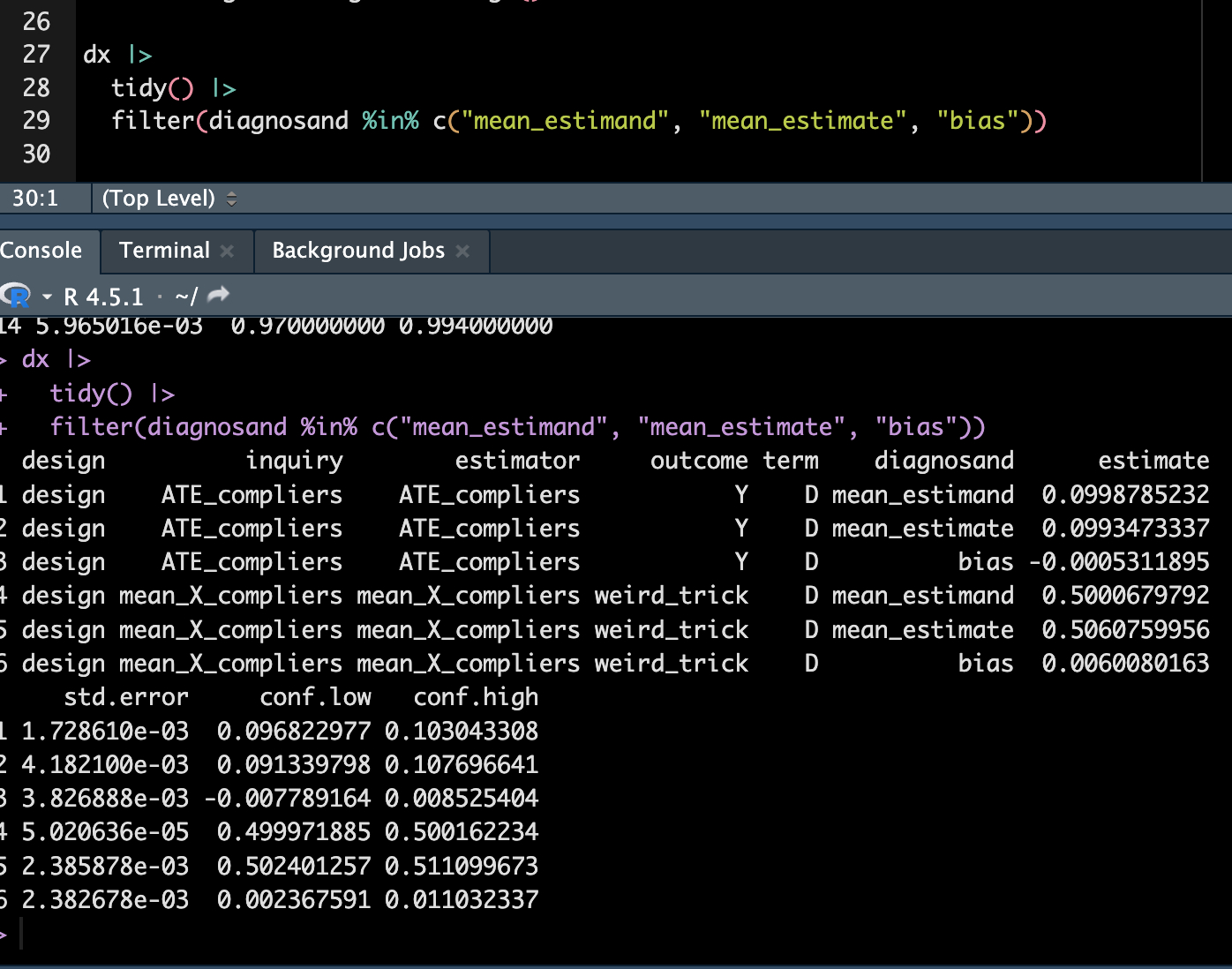Close the Terminal tab
Image resolution: width=1232 pixels, height=969 pixels.
[228, 252]
